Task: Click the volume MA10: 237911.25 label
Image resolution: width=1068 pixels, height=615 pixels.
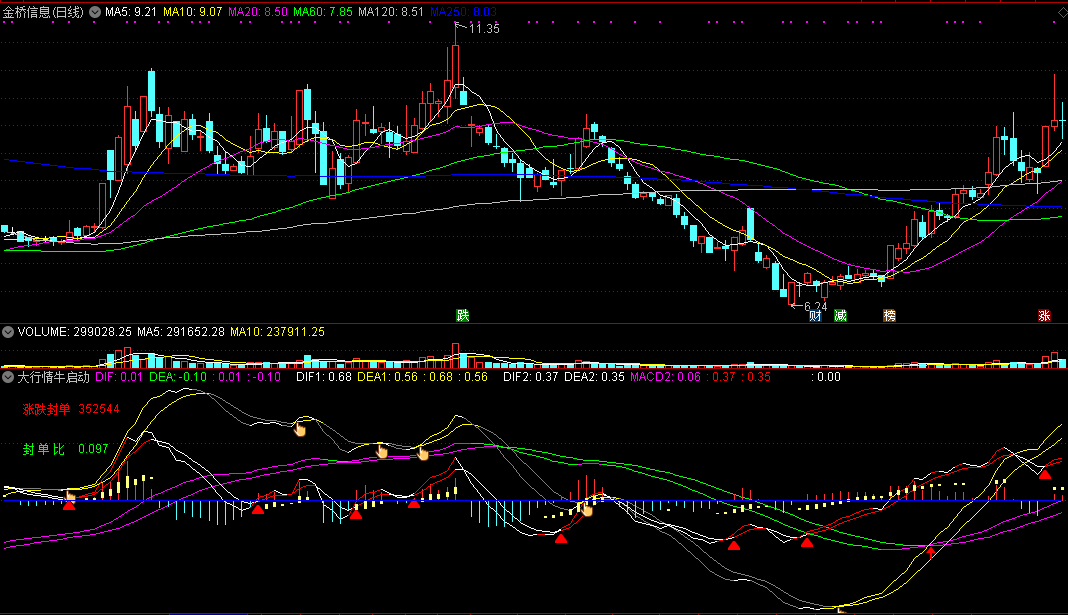Action: click(277, 332)
